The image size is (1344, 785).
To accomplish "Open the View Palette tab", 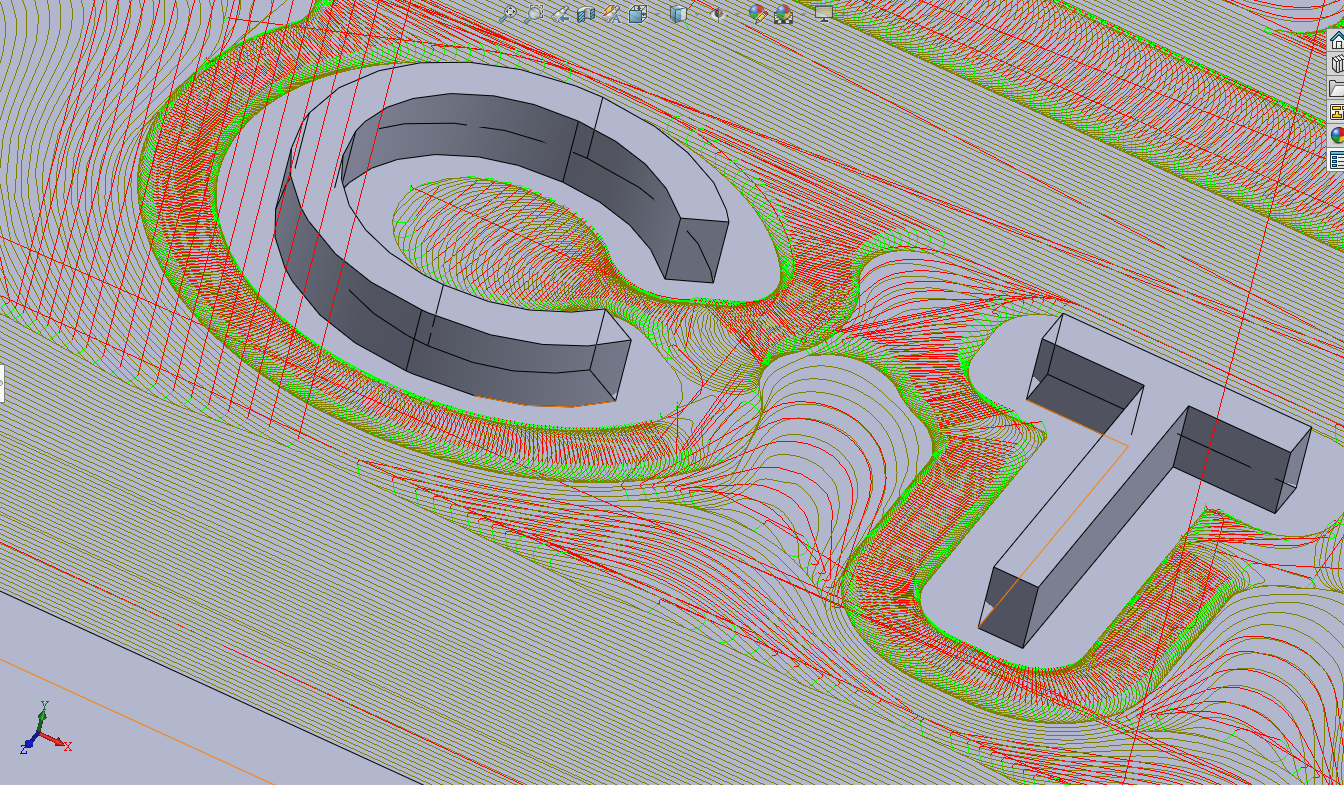I will 1336,112.
